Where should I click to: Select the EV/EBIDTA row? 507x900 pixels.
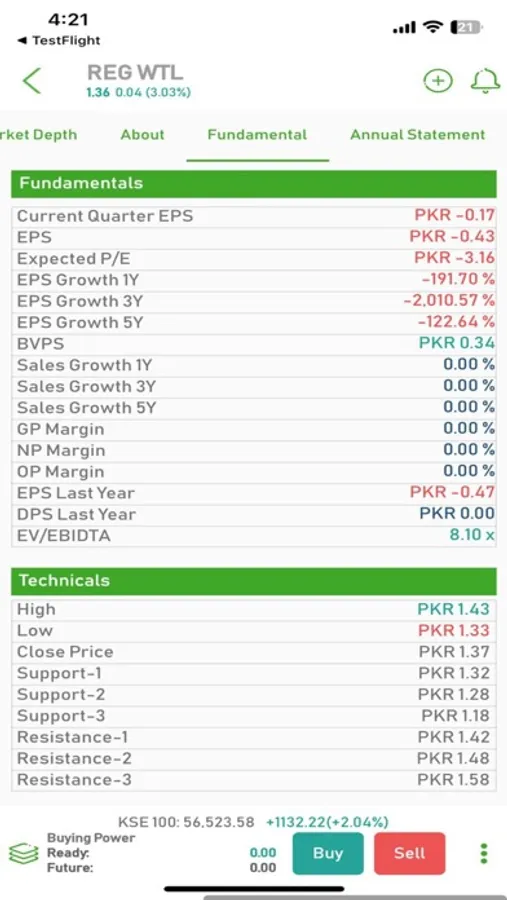click(253, 536)
